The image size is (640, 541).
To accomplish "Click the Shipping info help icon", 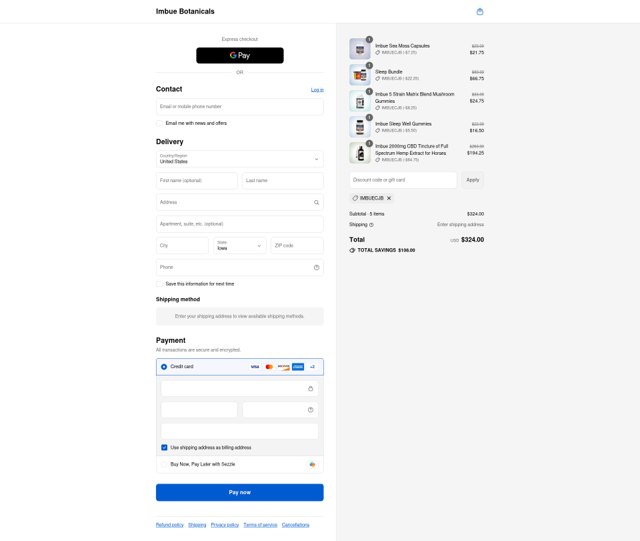I will (x=371, y=225).
